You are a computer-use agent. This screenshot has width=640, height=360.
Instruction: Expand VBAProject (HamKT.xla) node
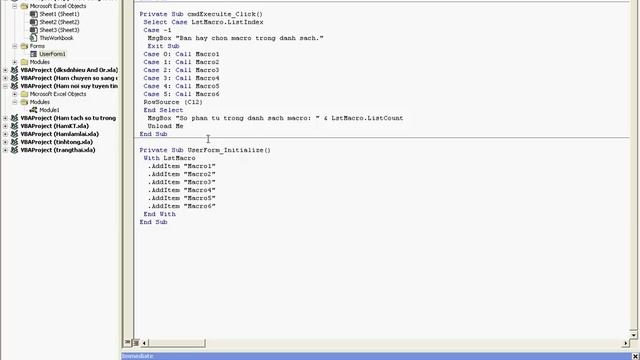coord(5,126)
